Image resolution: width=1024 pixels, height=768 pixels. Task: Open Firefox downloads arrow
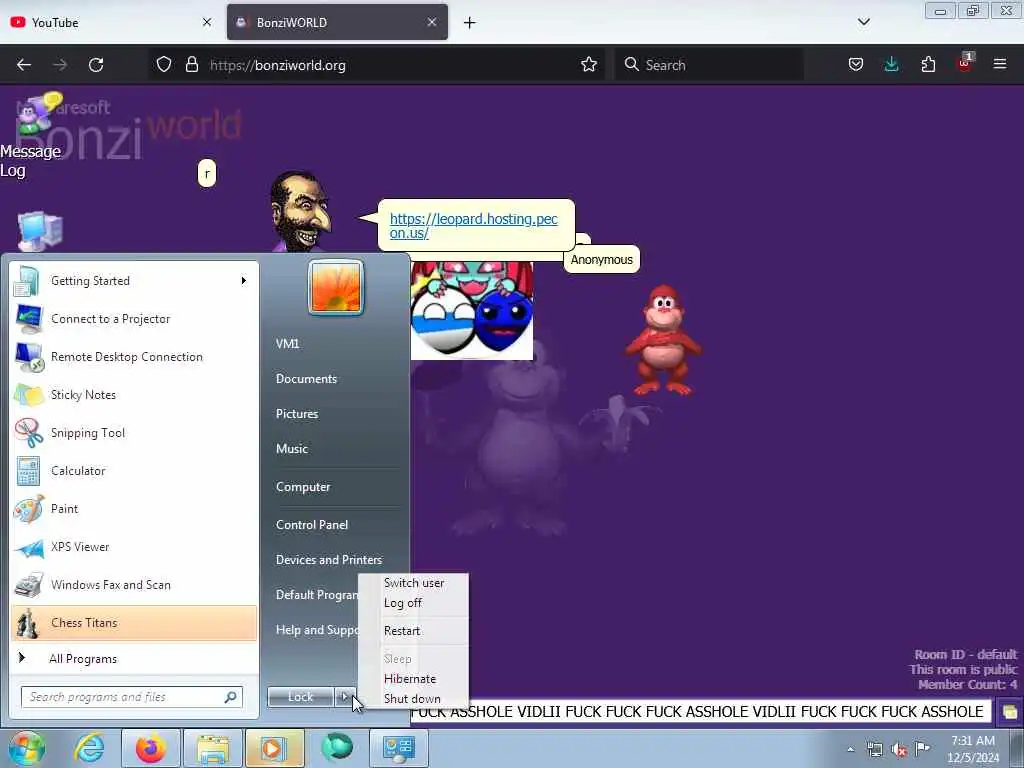click(891, 64)
